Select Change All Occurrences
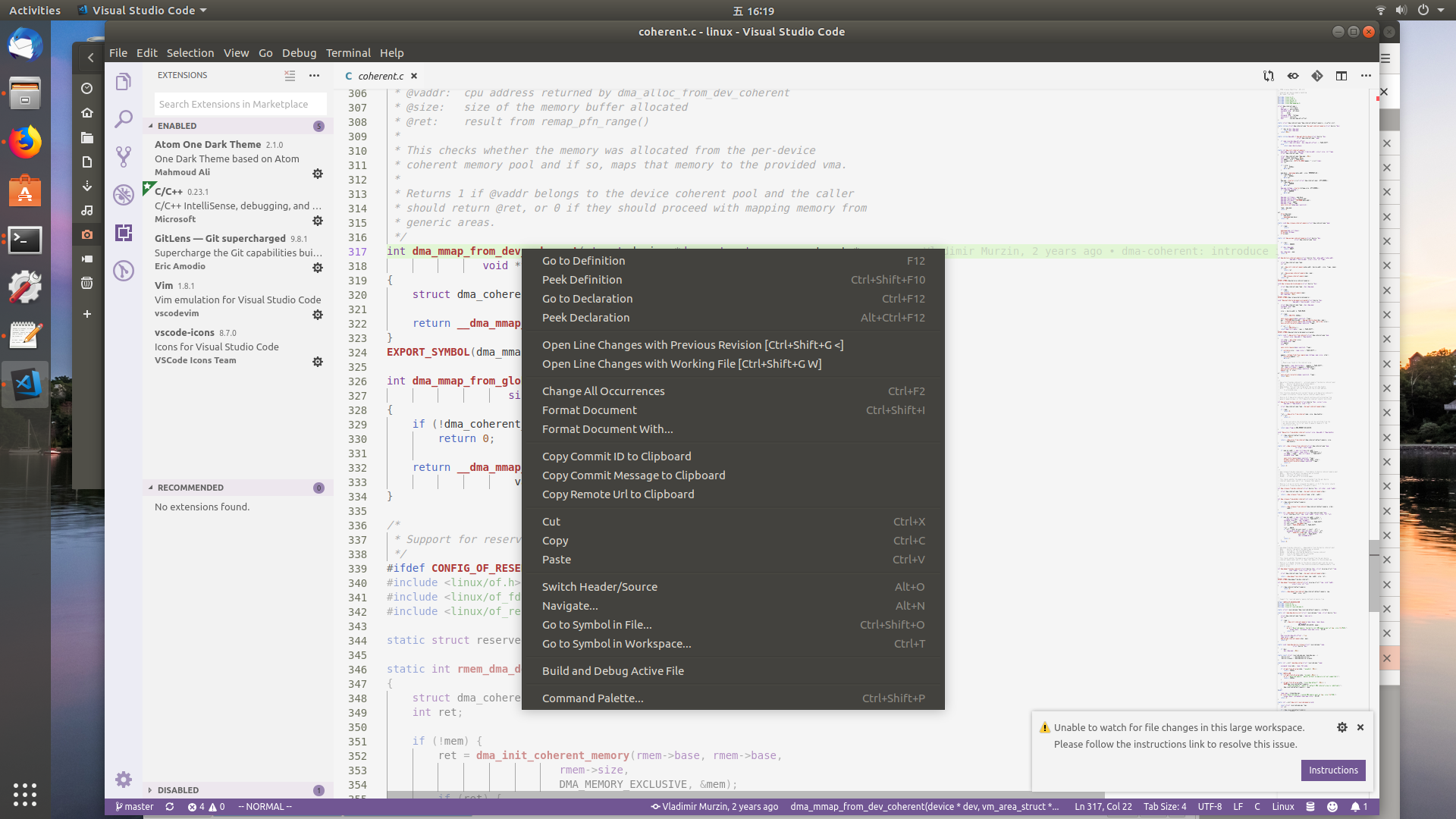 (x=733, y=391)
